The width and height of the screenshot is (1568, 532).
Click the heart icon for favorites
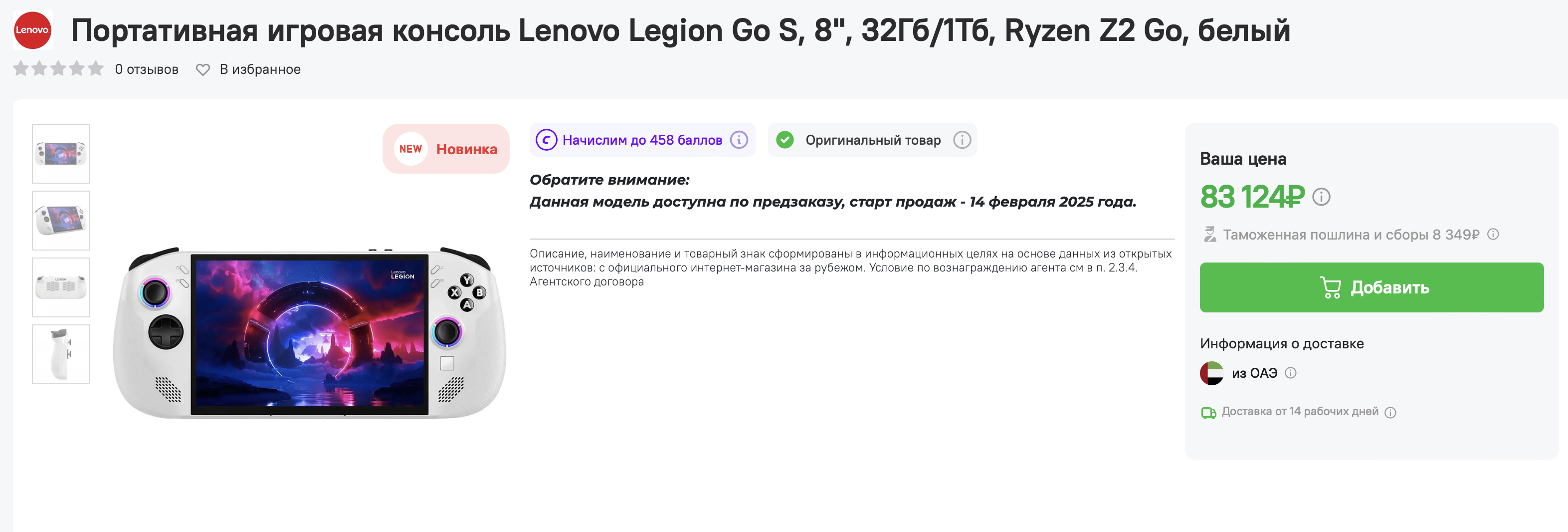(202, 70)
